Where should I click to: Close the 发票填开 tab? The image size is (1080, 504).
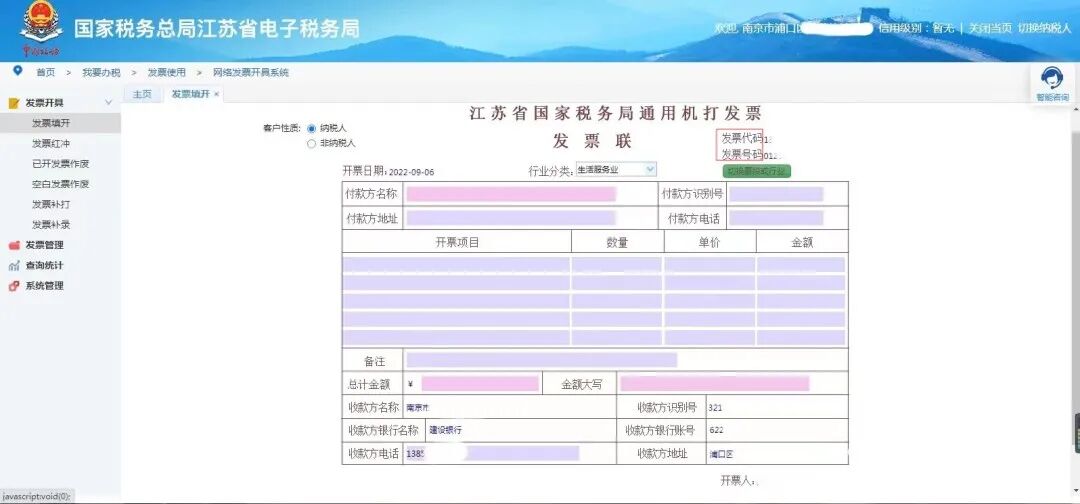coord(216,94)
